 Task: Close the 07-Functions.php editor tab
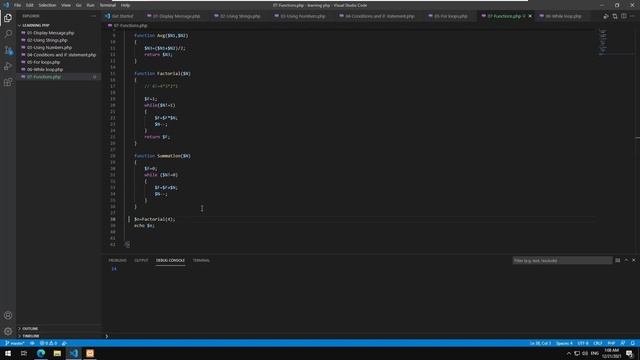530,16
